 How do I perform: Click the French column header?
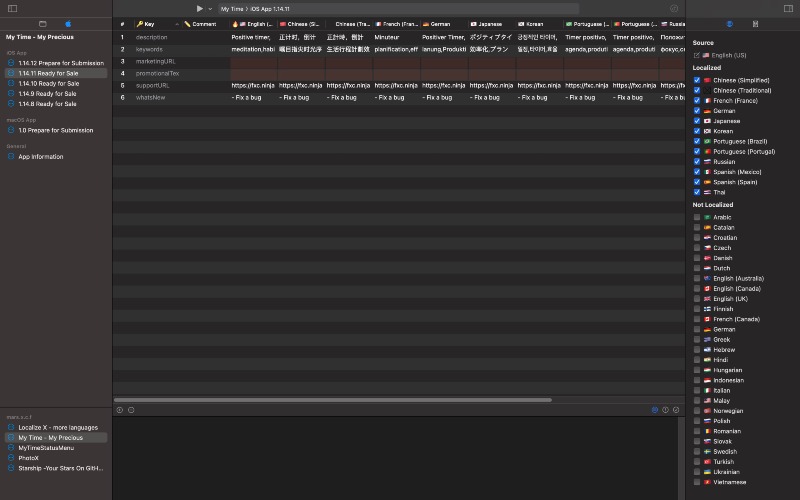(396, 24)
